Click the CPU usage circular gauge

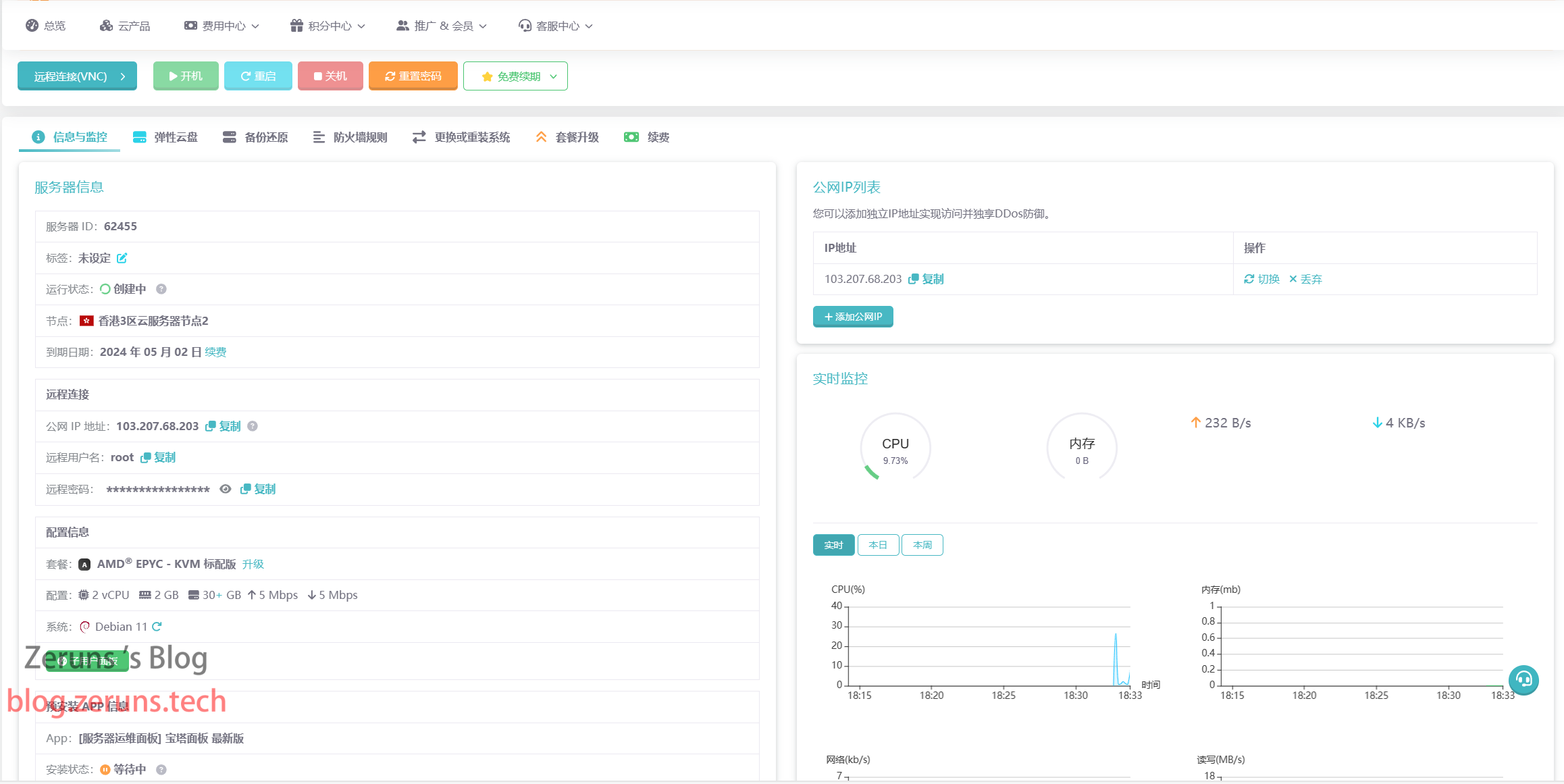pyautogui.click(x=895, y=448)
